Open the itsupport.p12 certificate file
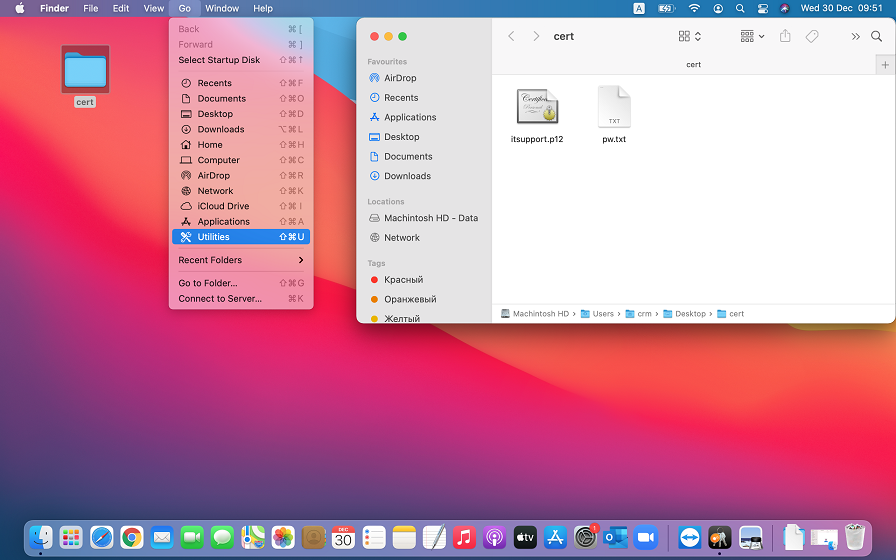Screen dimensions: 896x560 click(537, 107)
